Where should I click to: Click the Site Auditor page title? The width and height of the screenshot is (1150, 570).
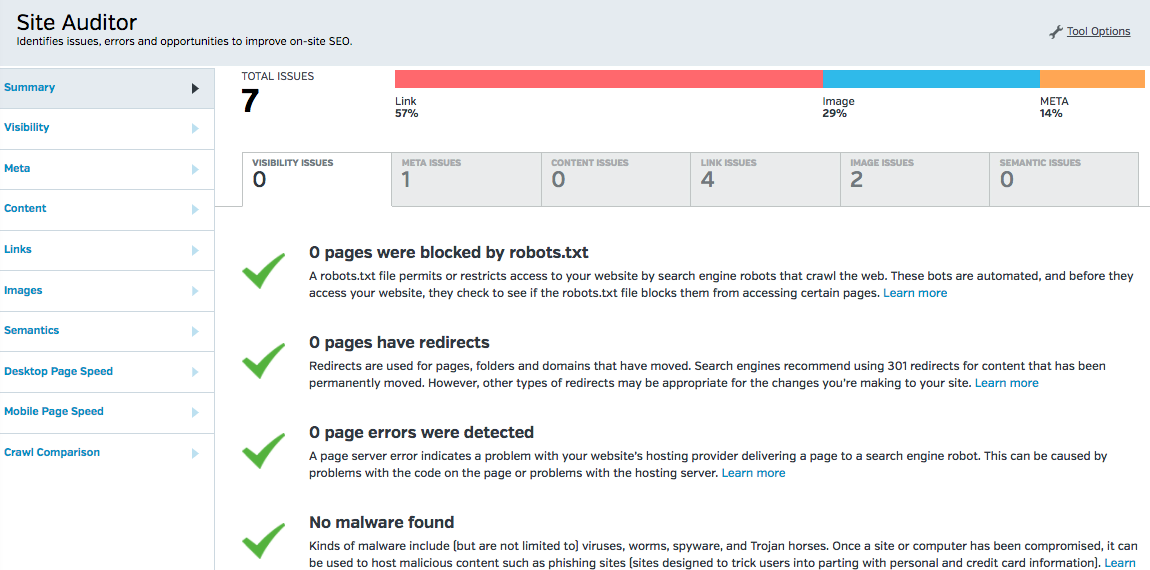click(x=76, y=22)
